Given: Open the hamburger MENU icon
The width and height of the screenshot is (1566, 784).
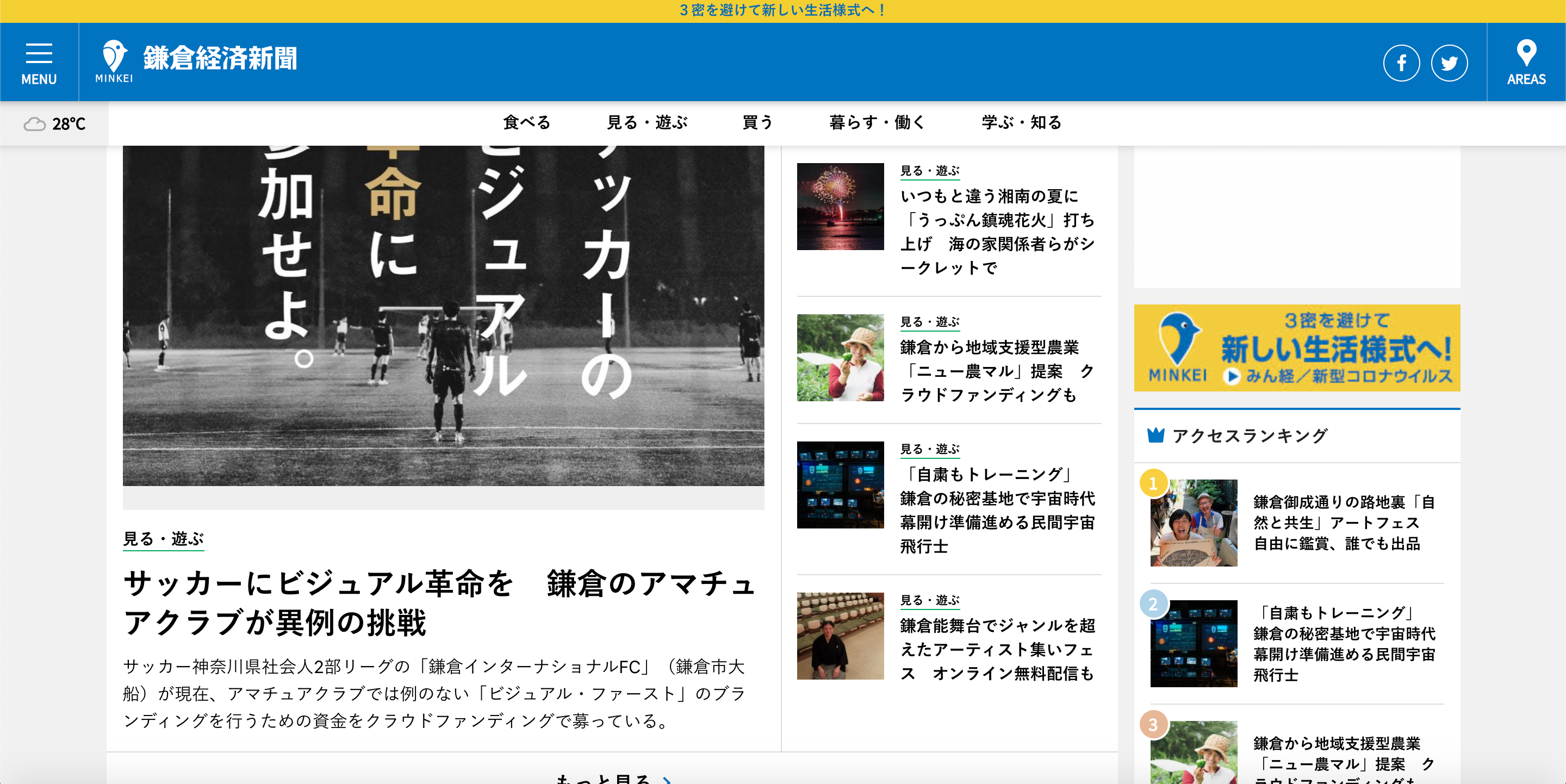Looking at the screenshot, I should (x=39, y=54).
